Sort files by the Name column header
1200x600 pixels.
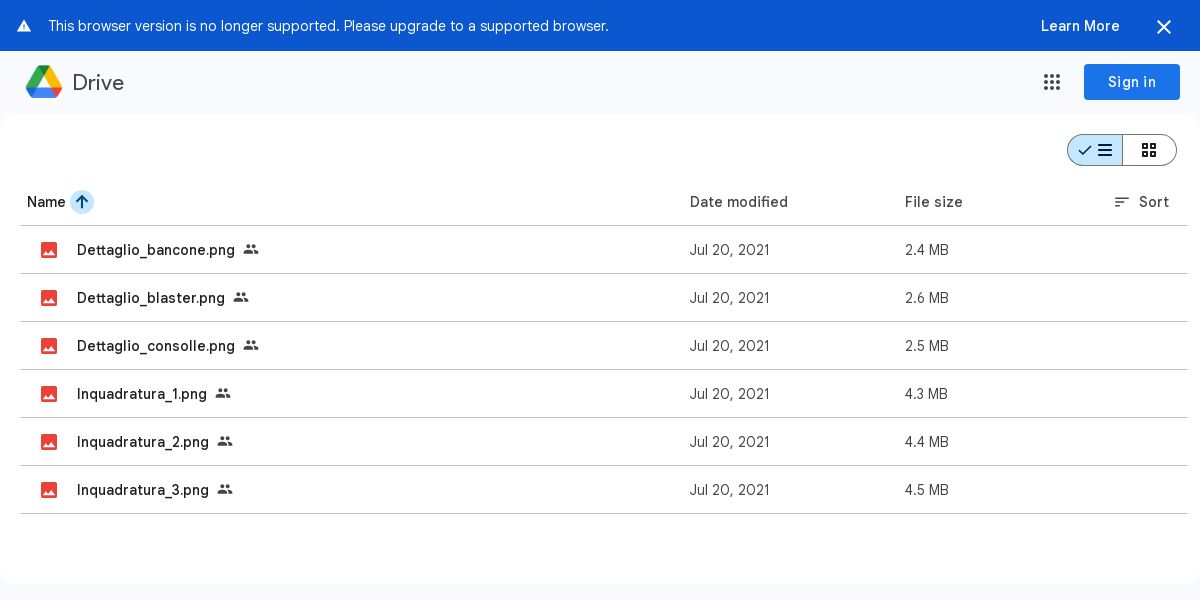coord(46,202)
